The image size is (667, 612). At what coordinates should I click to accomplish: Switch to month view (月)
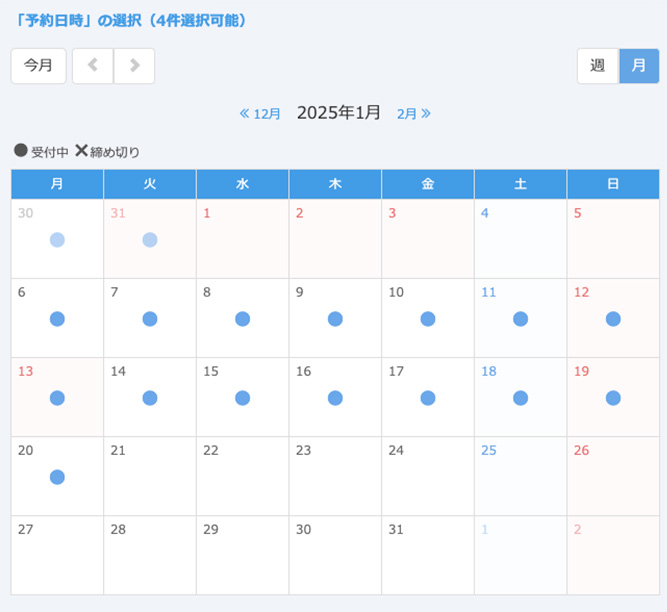tap(639, 66)
